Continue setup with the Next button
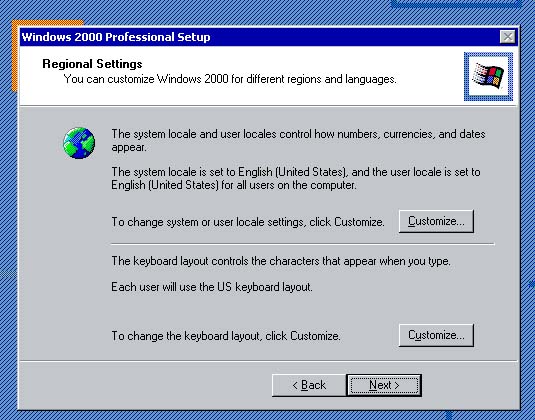The image size is (535, 420). [384, 385]
